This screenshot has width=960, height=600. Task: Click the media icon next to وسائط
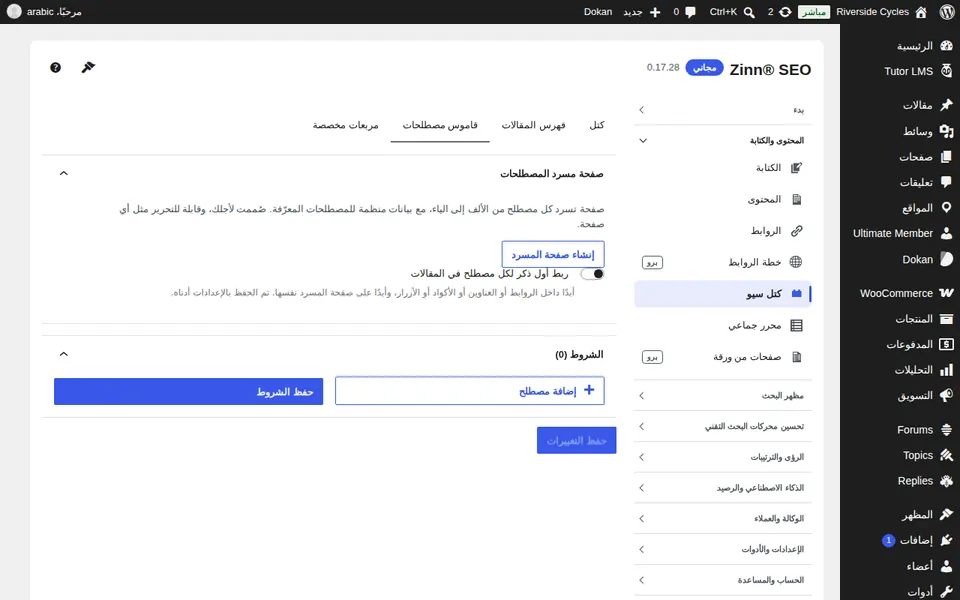tap(947, 131)
